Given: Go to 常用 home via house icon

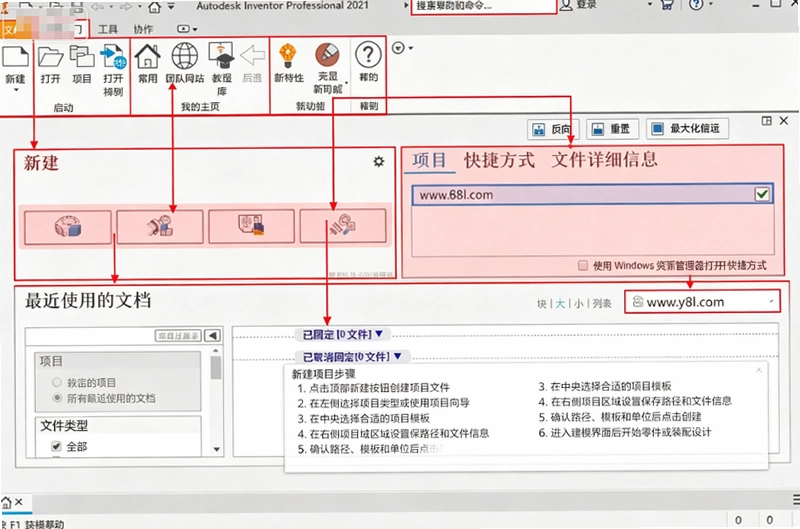Looking at the screenshot, I should [147, 56].
